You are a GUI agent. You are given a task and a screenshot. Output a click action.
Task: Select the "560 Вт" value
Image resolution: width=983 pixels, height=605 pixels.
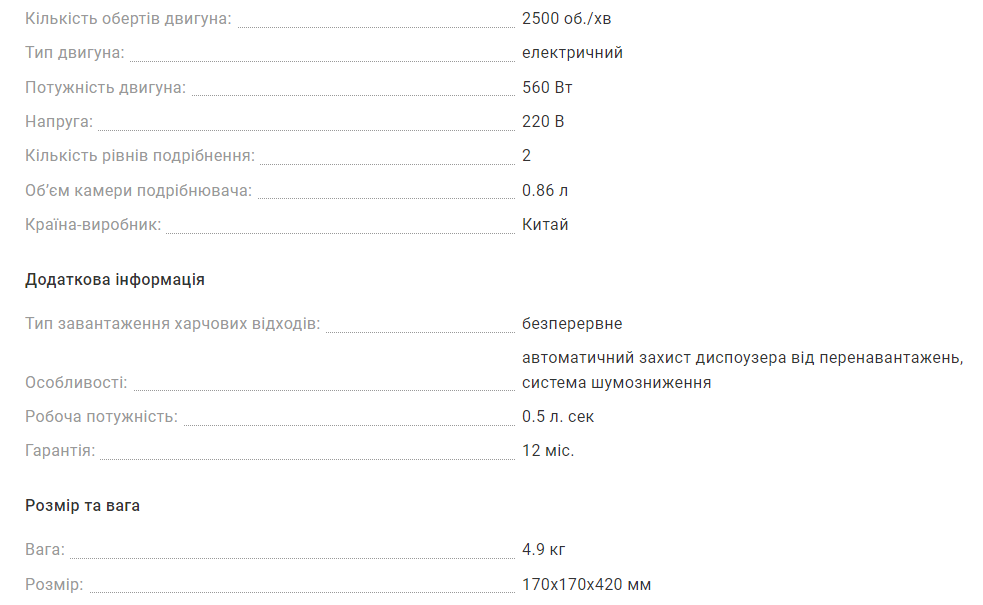(x=547, y=88)
